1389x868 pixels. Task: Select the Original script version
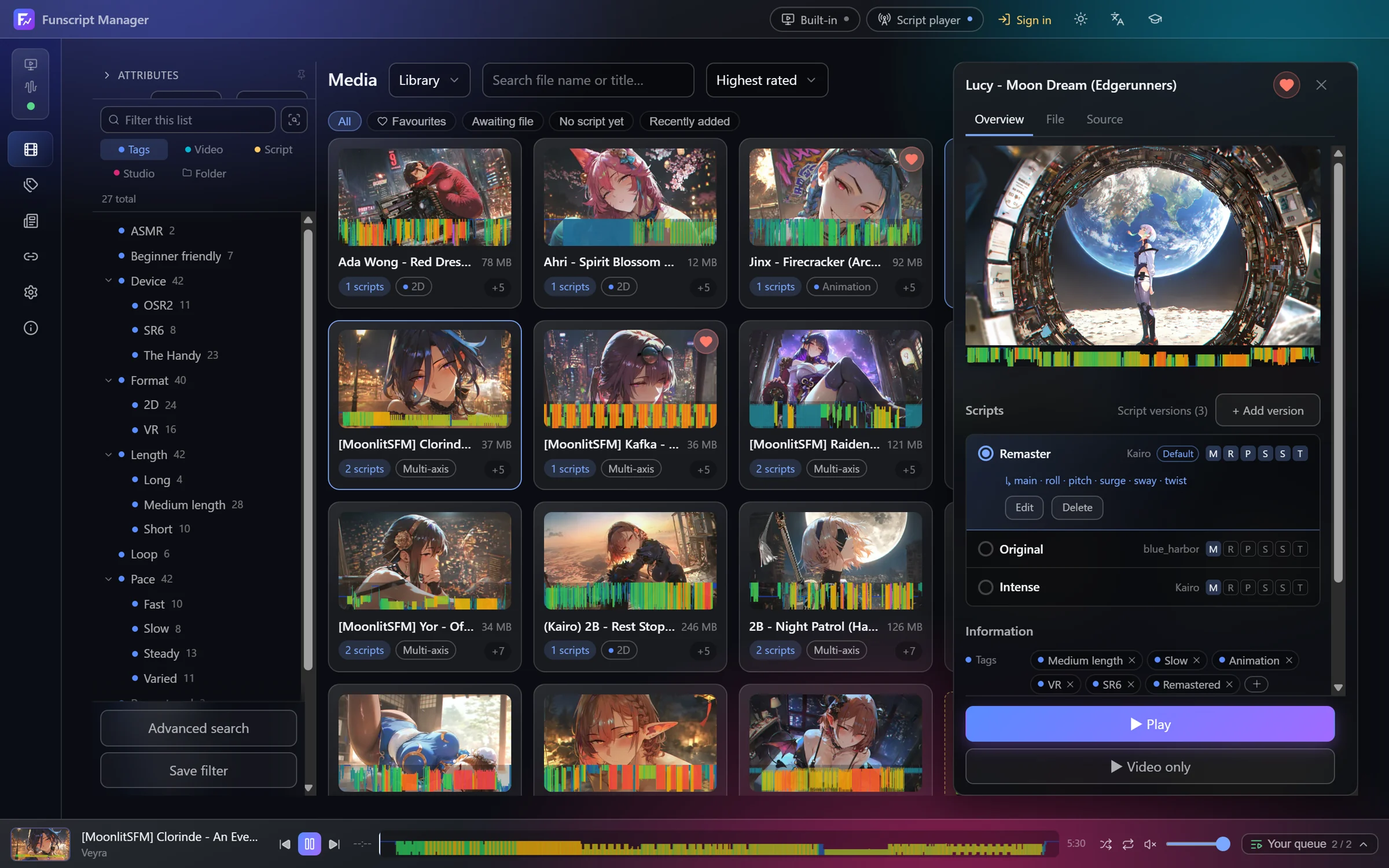(985, 549)
